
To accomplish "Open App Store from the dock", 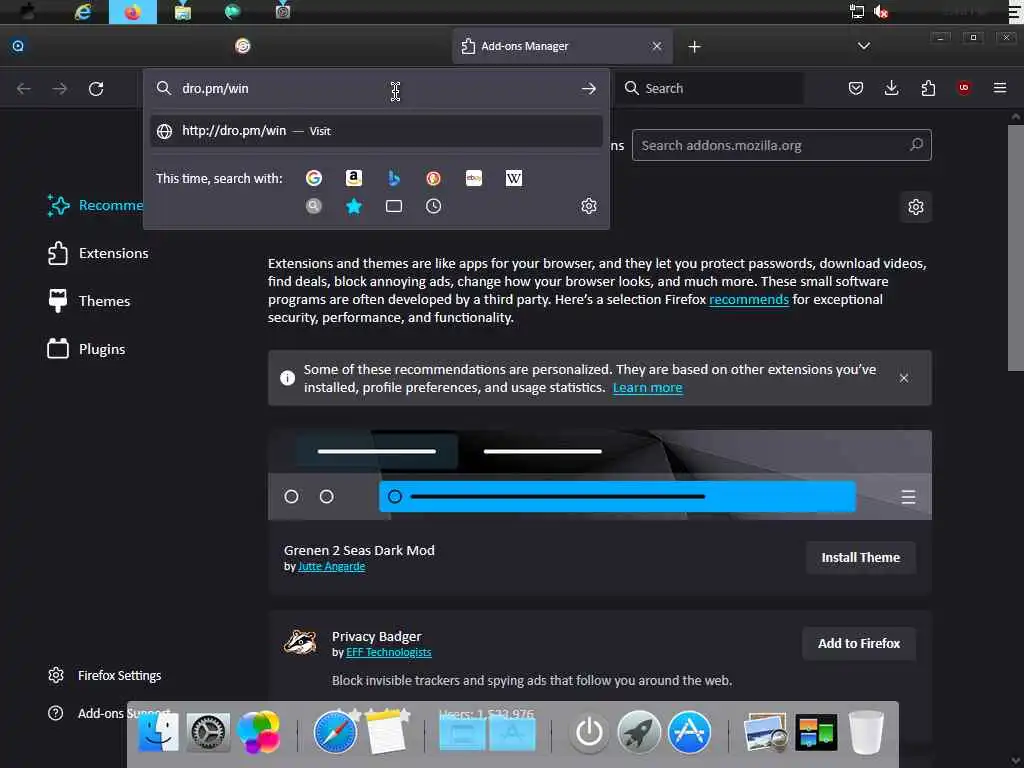I will [689, 733].
